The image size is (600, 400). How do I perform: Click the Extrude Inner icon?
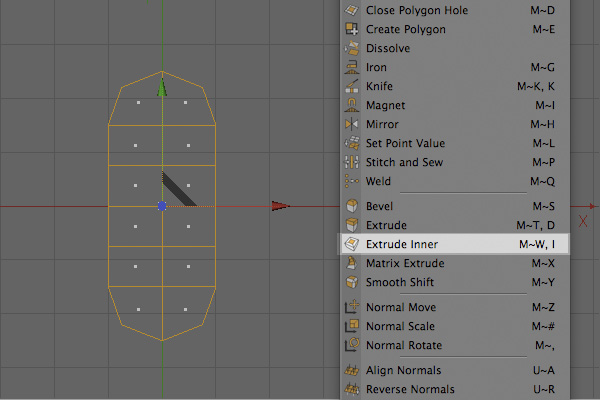point(352,244)
